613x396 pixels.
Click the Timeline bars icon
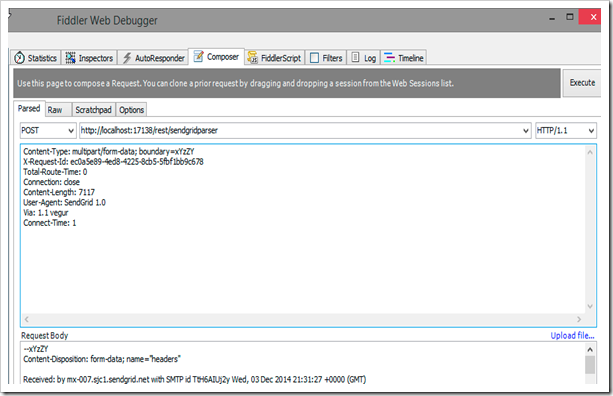[389, 58]
